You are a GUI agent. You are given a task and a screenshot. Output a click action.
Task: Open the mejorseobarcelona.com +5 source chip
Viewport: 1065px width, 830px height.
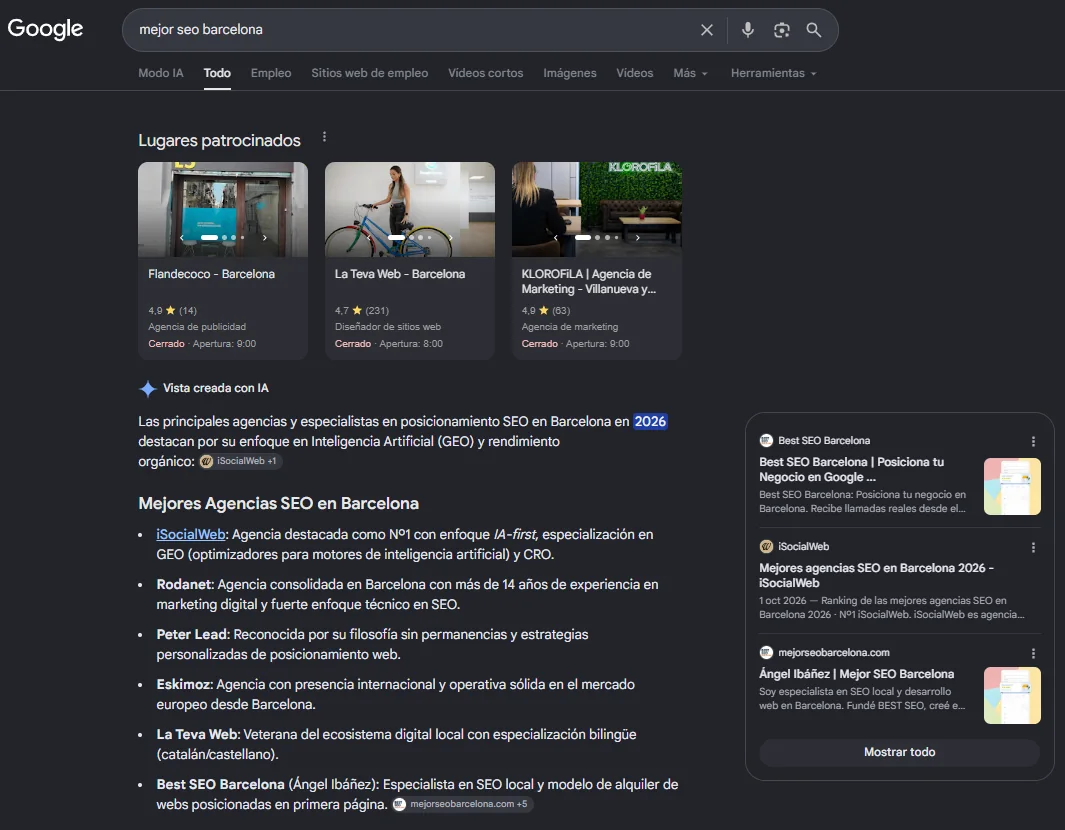pyautogui.click(x=462, y=804)
